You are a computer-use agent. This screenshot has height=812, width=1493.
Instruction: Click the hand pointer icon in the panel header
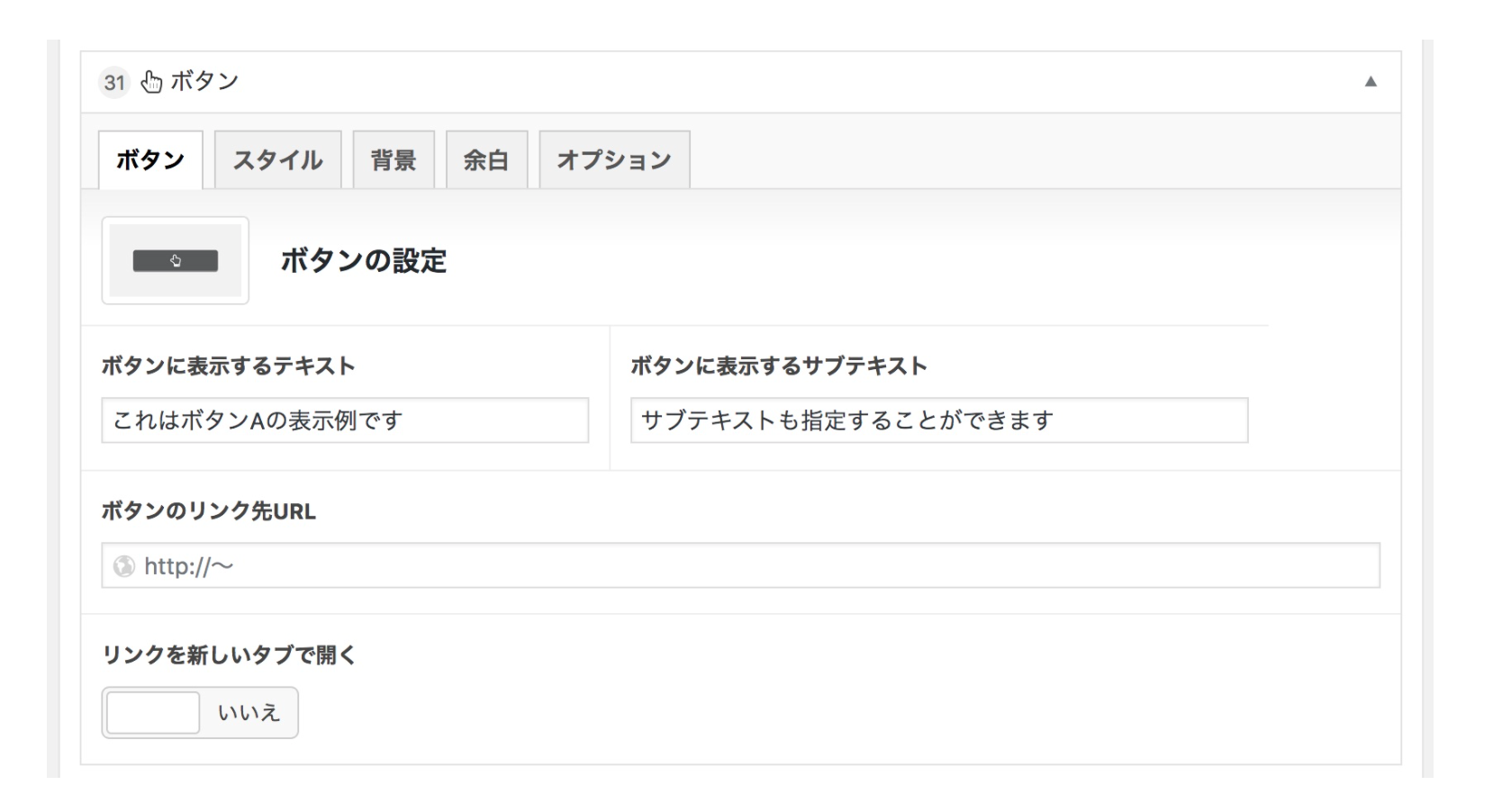pyautogui.click(x=152, y=82)
